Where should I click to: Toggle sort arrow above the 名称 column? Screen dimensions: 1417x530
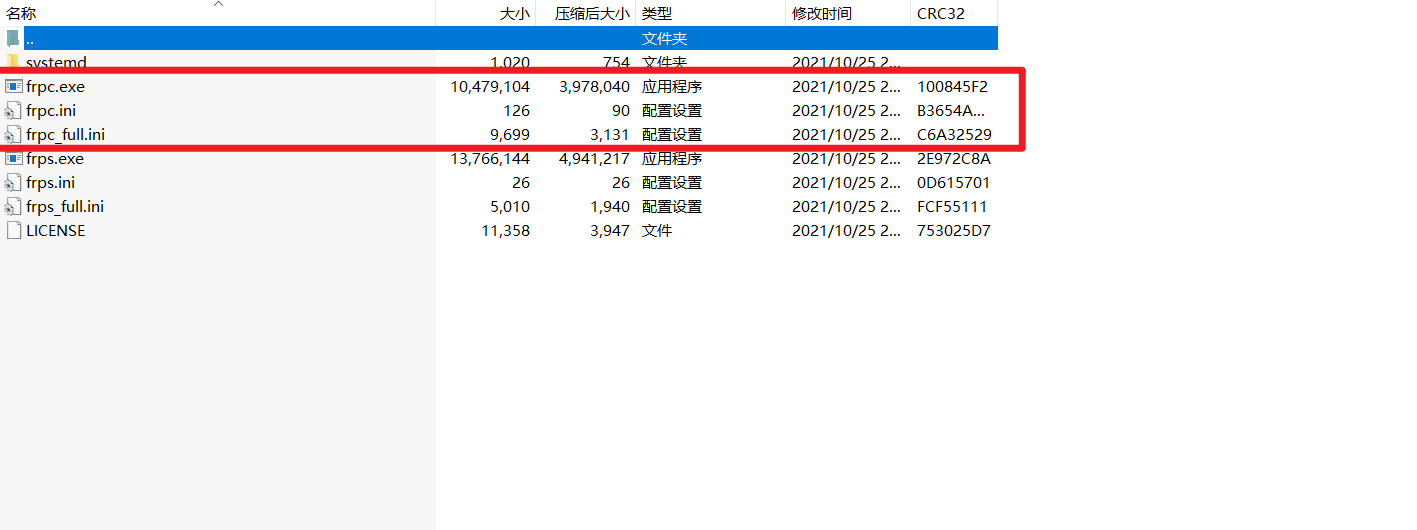(218, 4)
